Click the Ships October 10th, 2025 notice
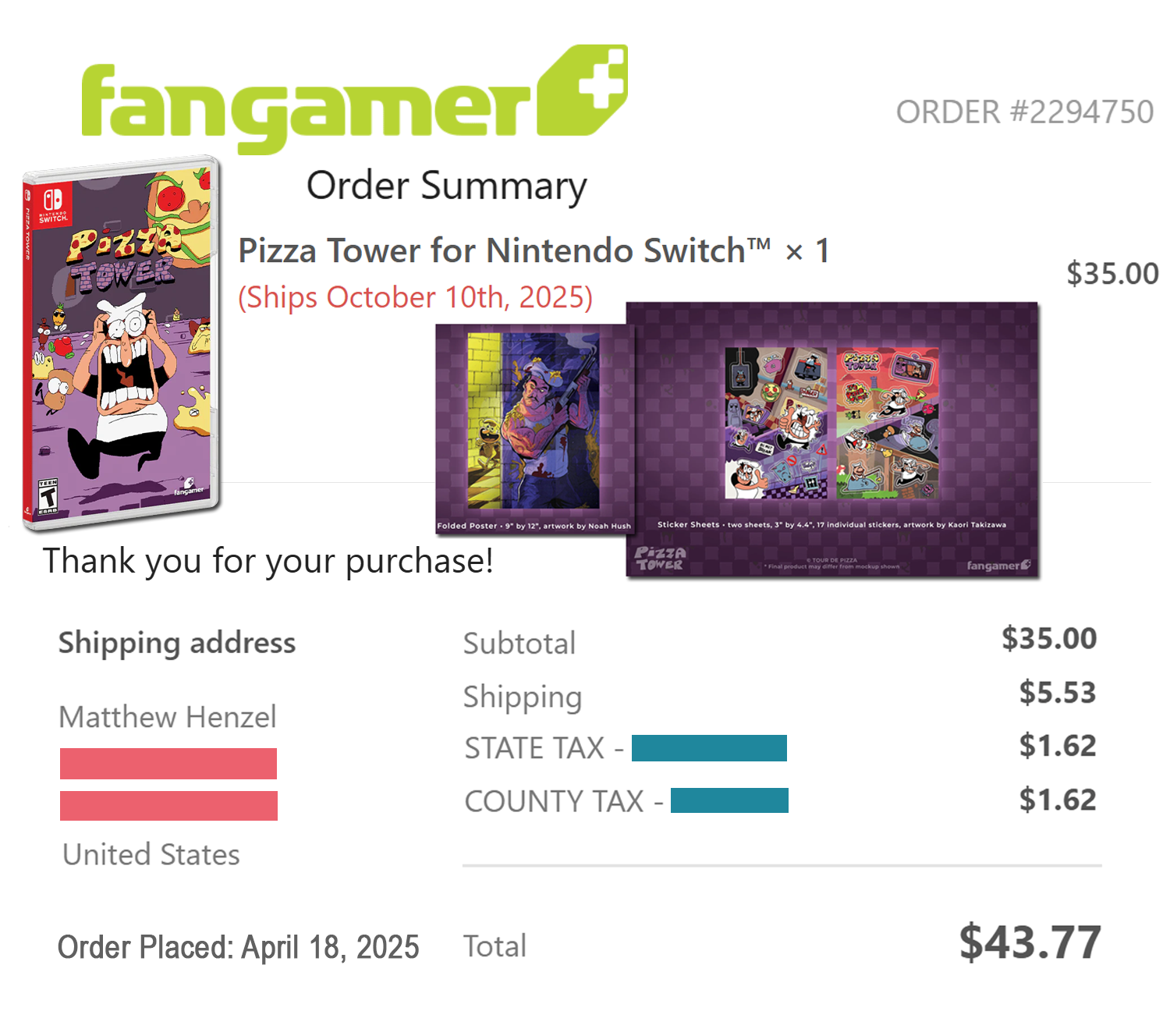 [x=415, y=297]
